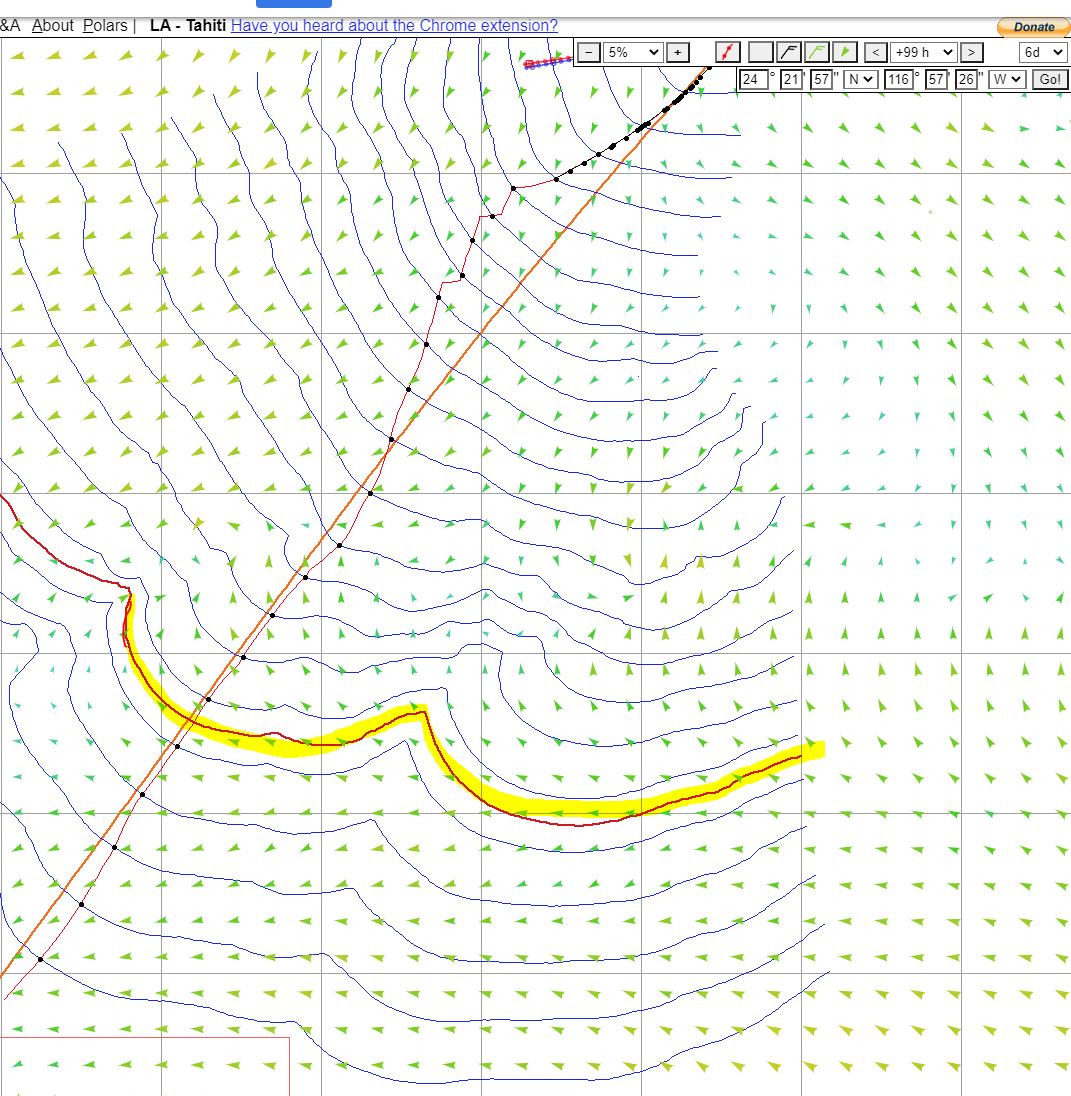Open the 6d routing duration dropdown
The image size is (1071, 1096).
pos(1043,52)
